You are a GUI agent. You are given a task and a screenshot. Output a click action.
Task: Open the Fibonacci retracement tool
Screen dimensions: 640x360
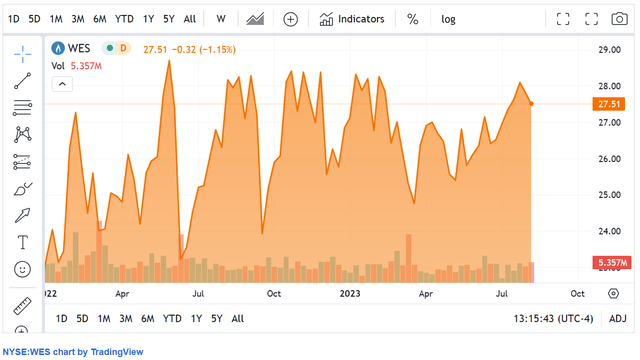coord(22,108)
